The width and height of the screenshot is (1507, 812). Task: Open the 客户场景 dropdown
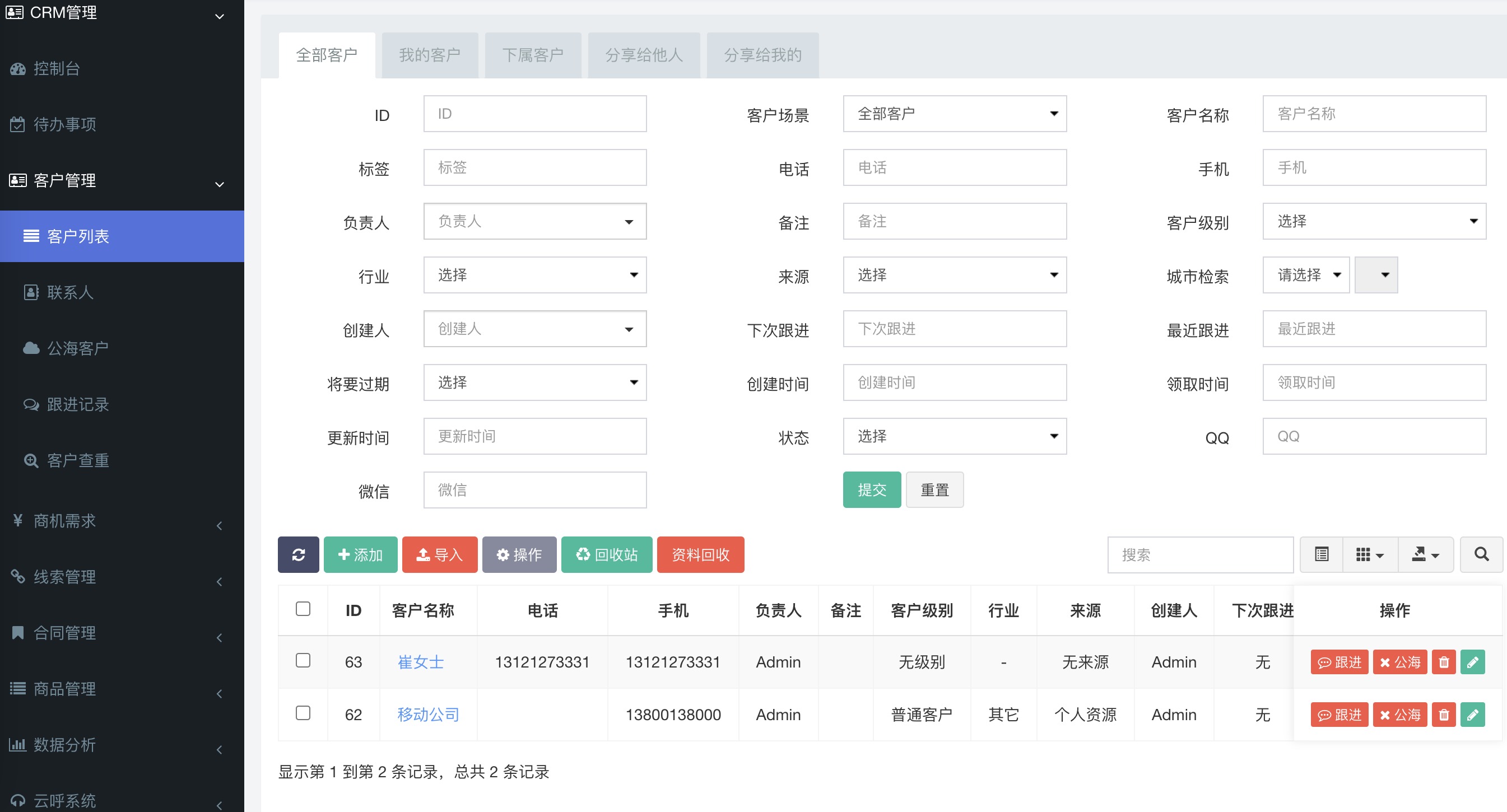point(954,114)
